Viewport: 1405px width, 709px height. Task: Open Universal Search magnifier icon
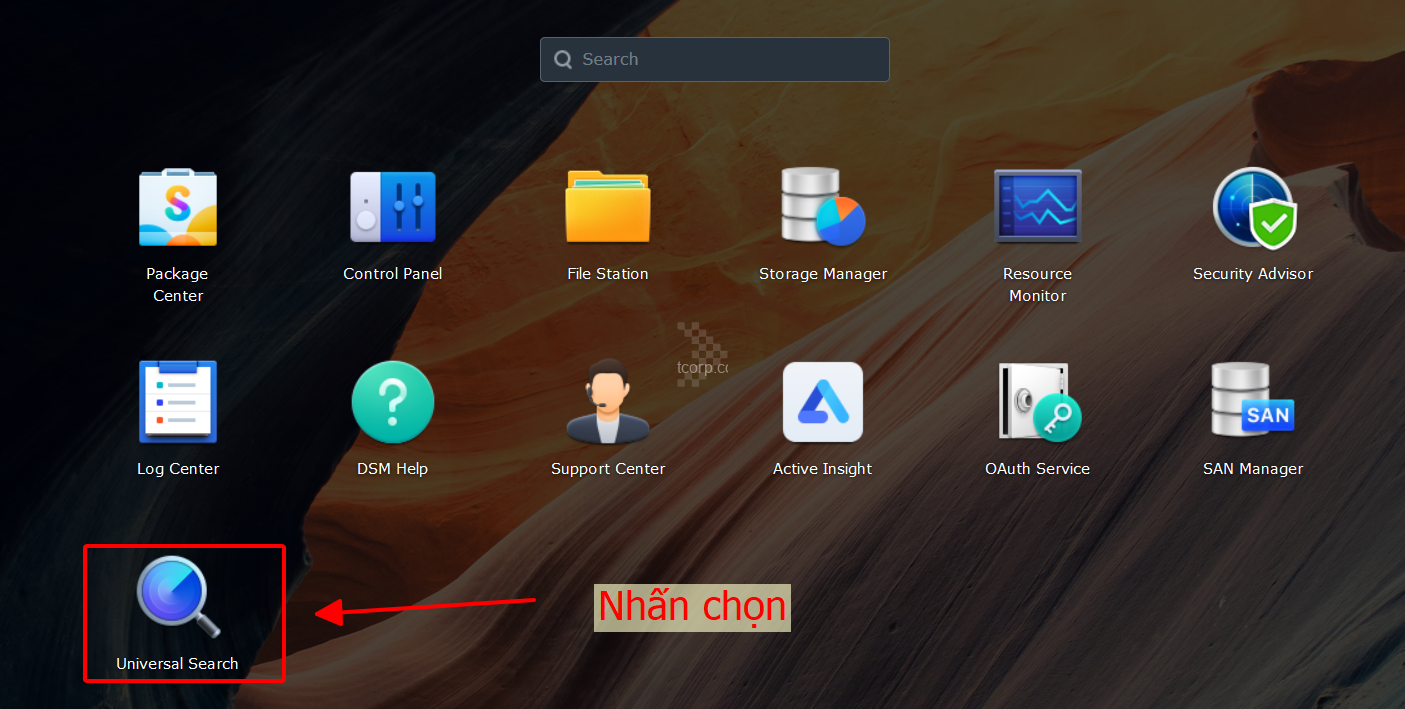178,597
